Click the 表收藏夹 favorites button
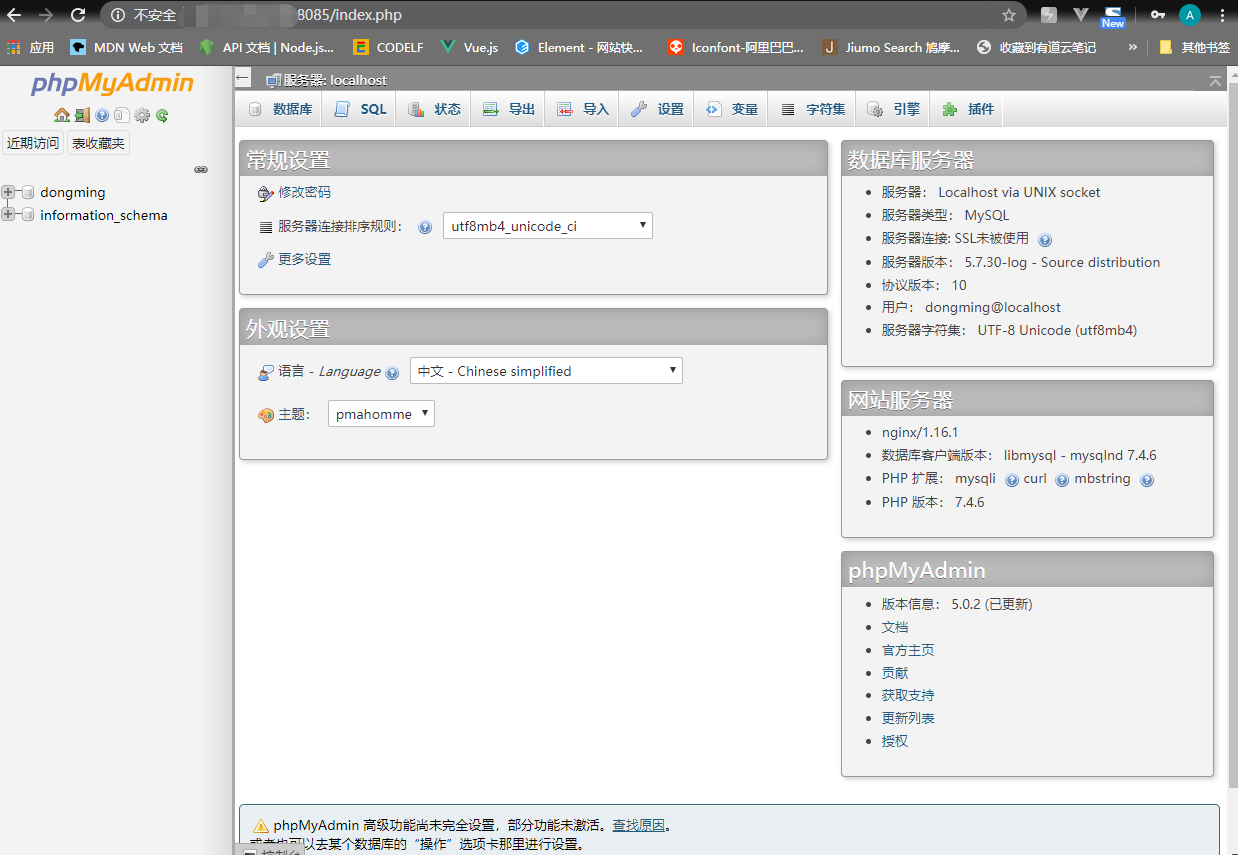Screen dimensions: 1238x855 pyautogui.click(x=97, y=142)
